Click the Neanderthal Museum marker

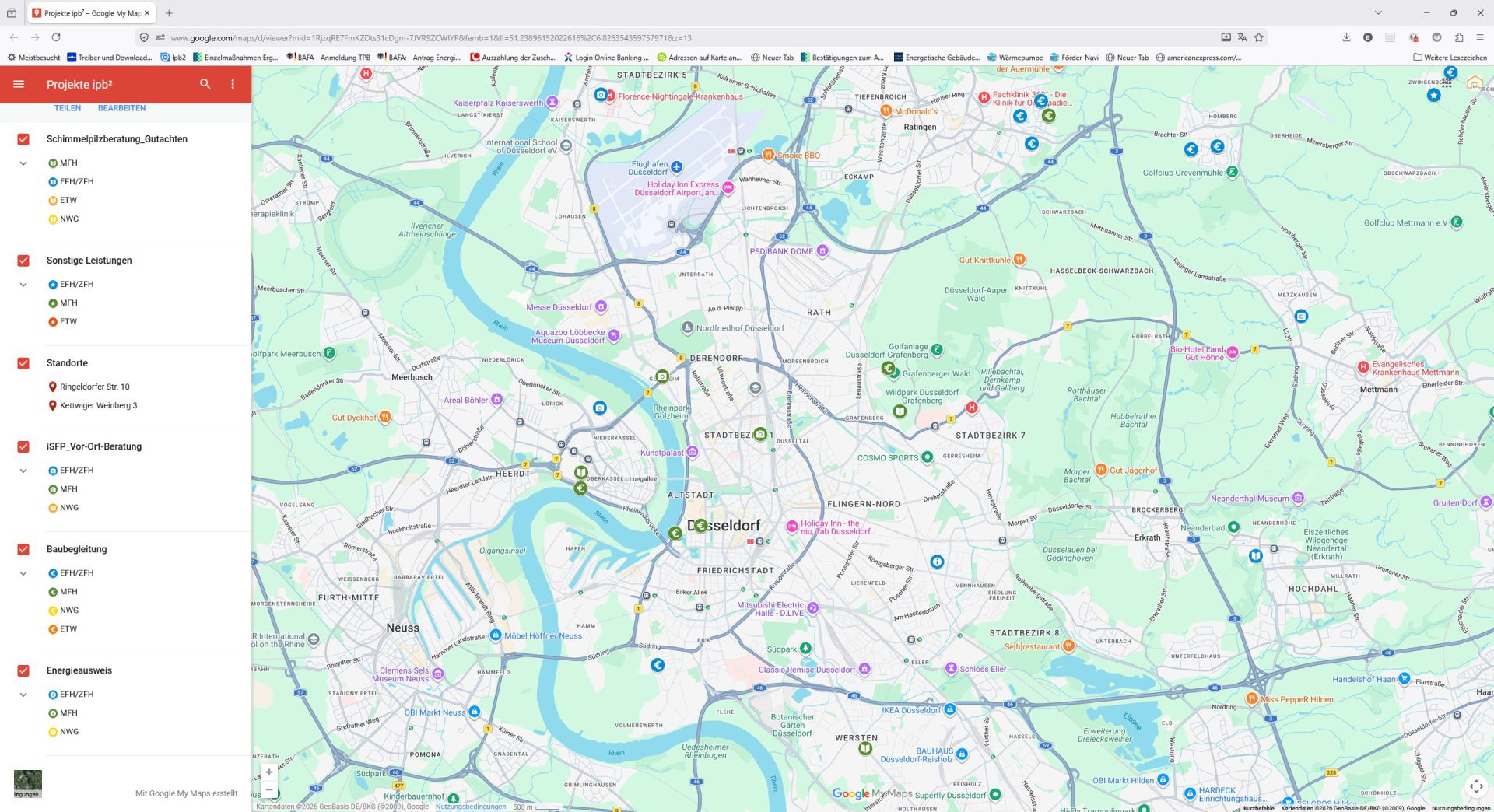(x=1298, y=498)
